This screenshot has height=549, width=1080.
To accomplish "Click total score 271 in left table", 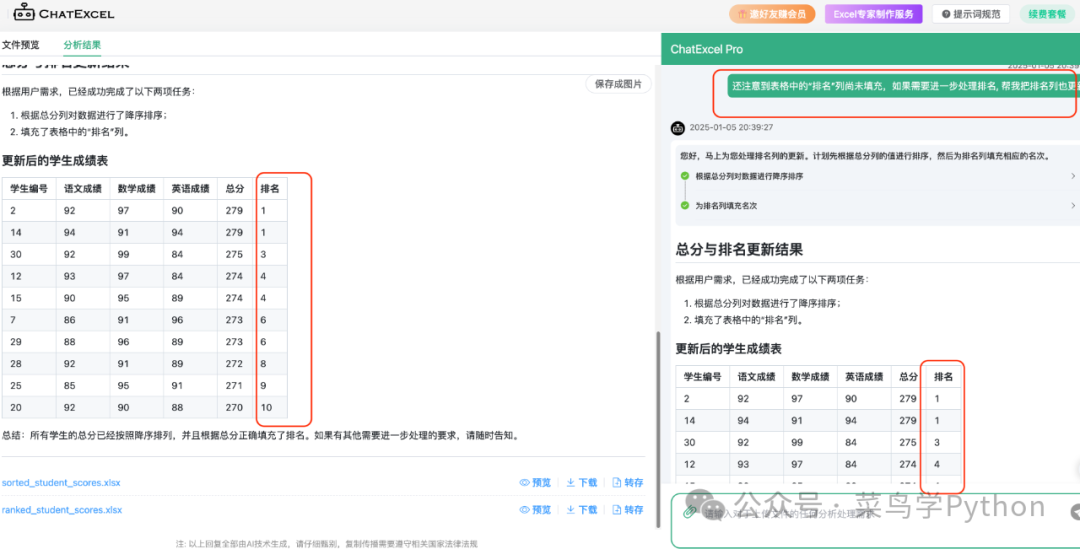I will click(x=234, y=385).
